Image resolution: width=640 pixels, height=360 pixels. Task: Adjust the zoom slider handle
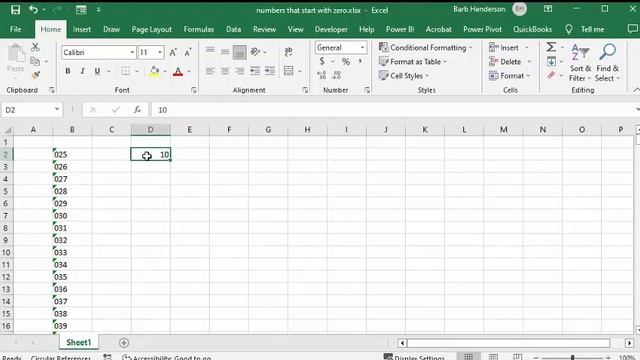[x=573, y=358]
